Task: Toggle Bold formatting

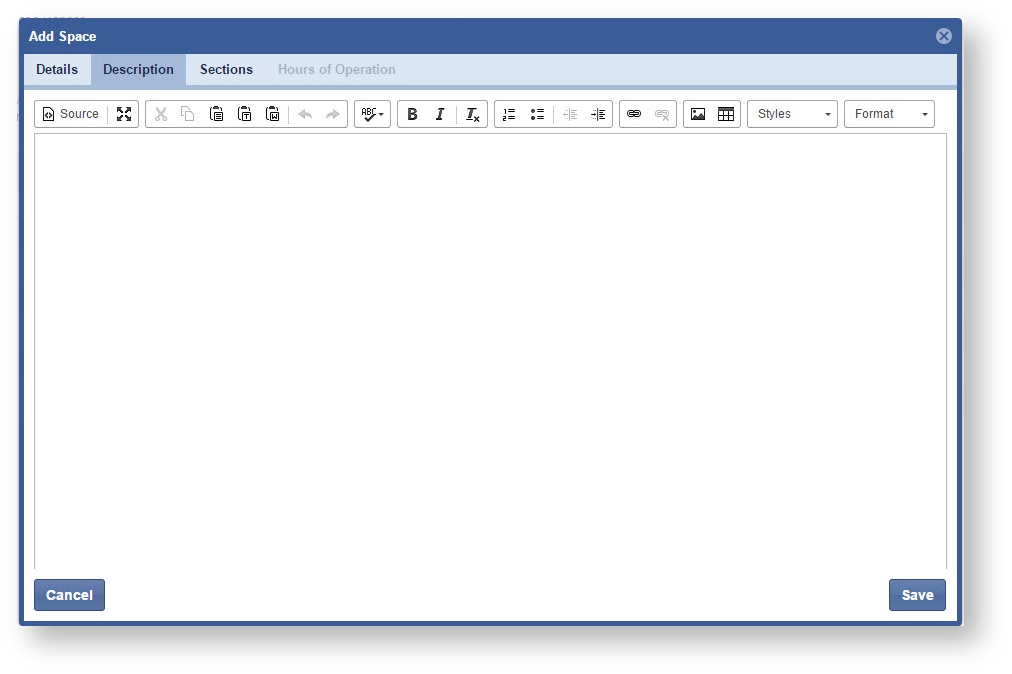Action: (412, 114)
